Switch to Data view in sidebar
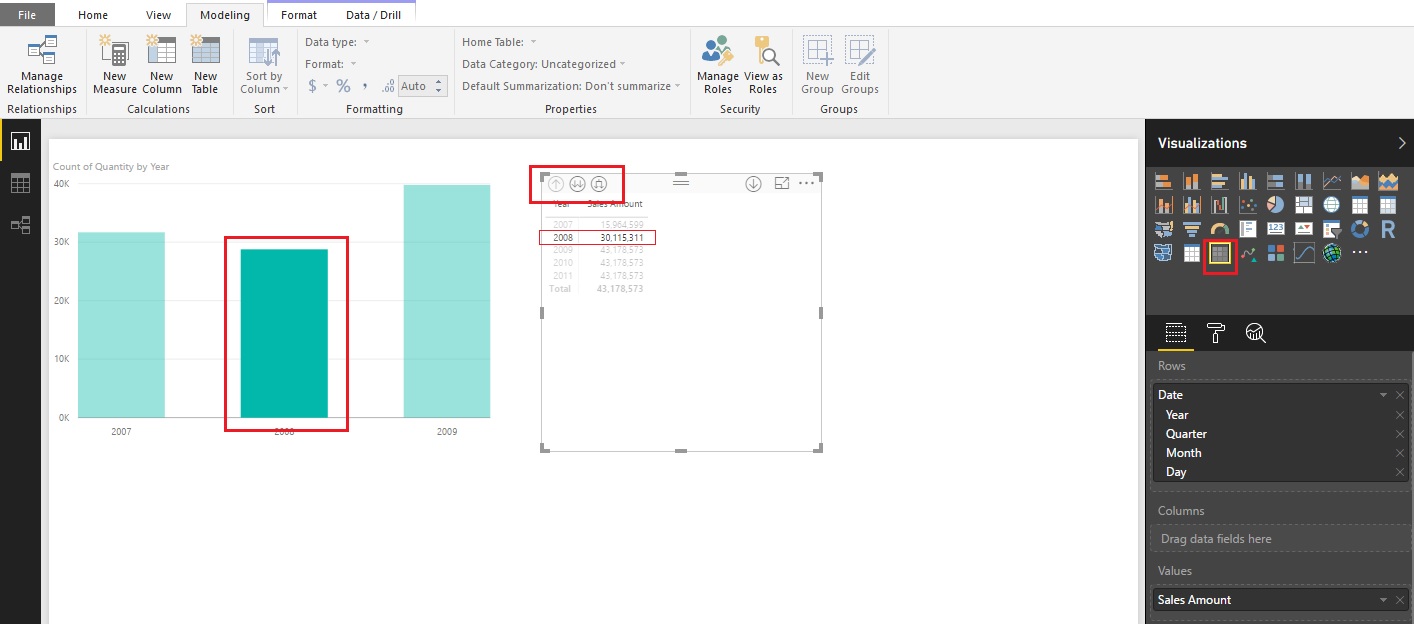Image resolution: width=1414 pixels, height=624 pixels. pyautogui.click(x=20, y=183)
